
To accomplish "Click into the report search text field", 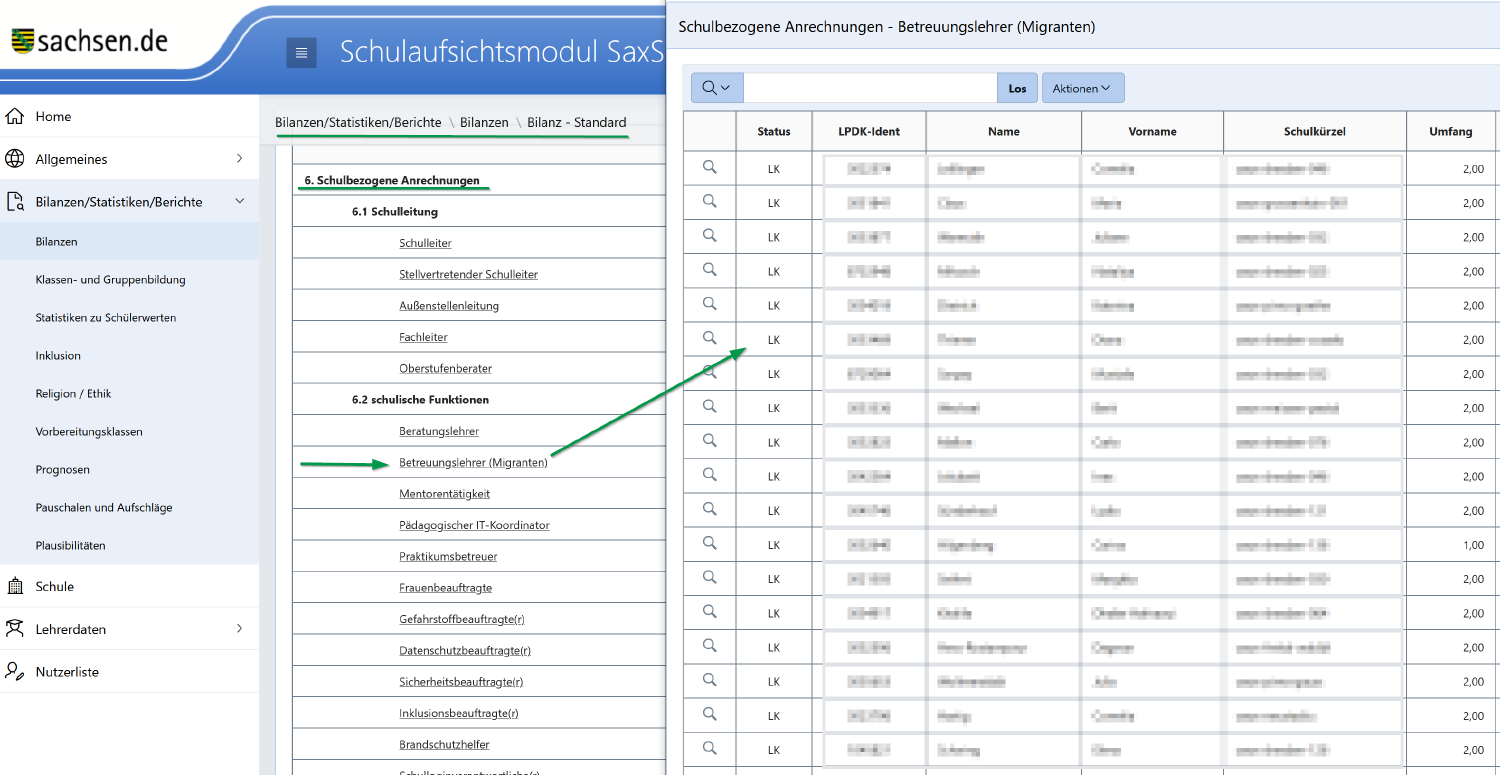I will click(x=869, y=88).
